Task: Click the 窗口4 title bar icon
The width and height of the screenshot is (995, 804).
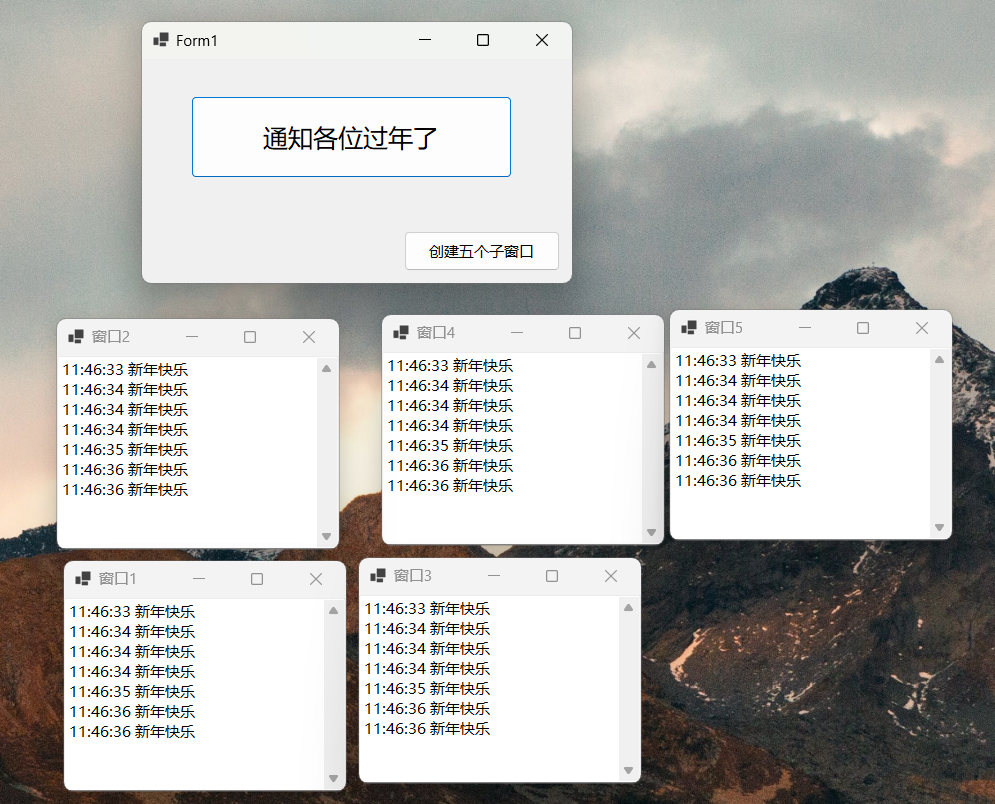Action: [401, 333]
